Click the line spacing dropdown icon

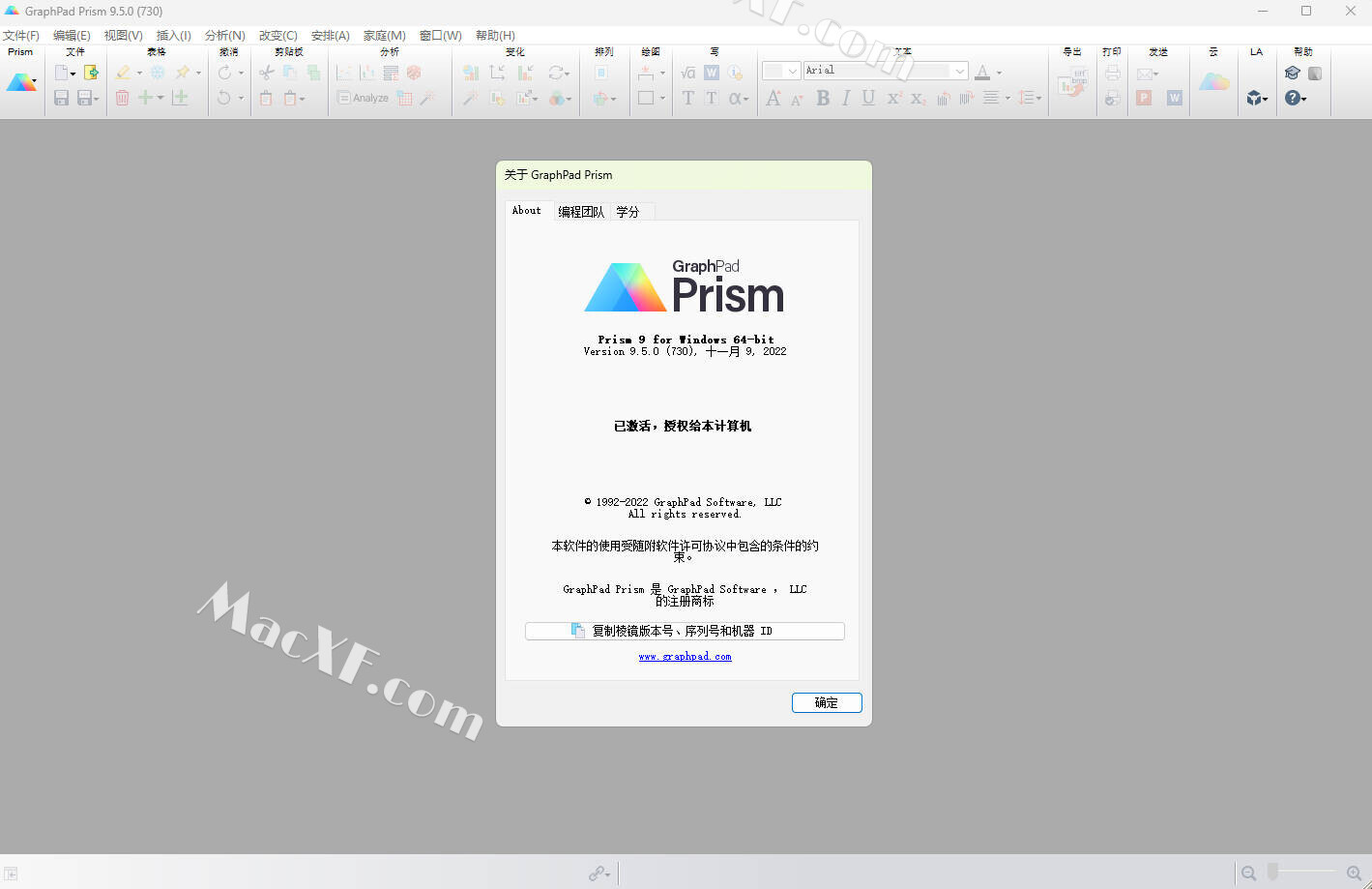coord(1031,98)
